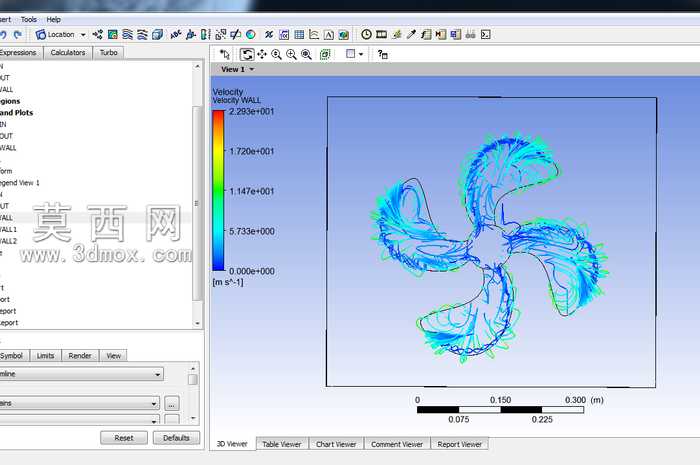Enable the Rotate view tool
The height and width of the screenshot is (465, 700).
[247, 54]
